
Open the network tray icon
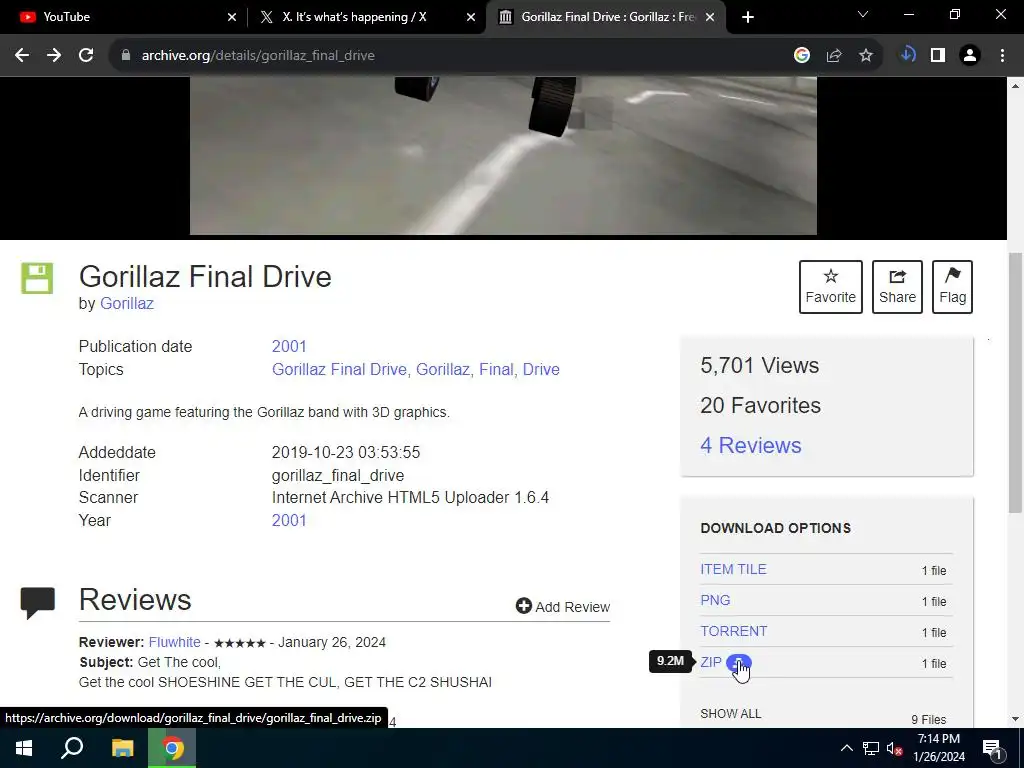(x=871, y=748)
